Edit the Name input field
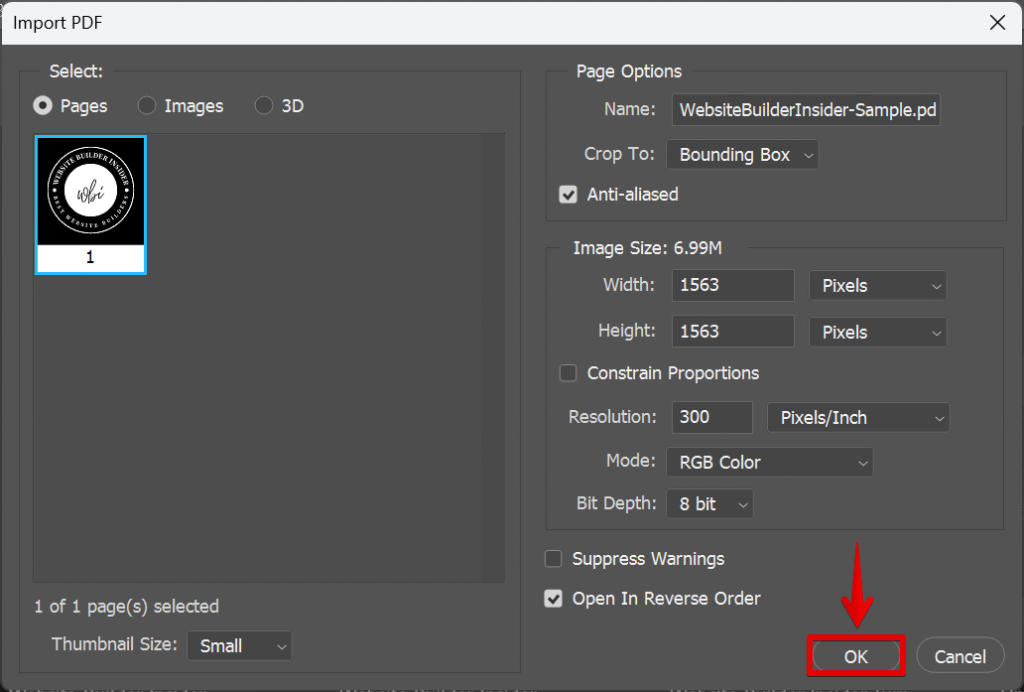Viewport: 1024px width, 692px height. pos(806,109)
